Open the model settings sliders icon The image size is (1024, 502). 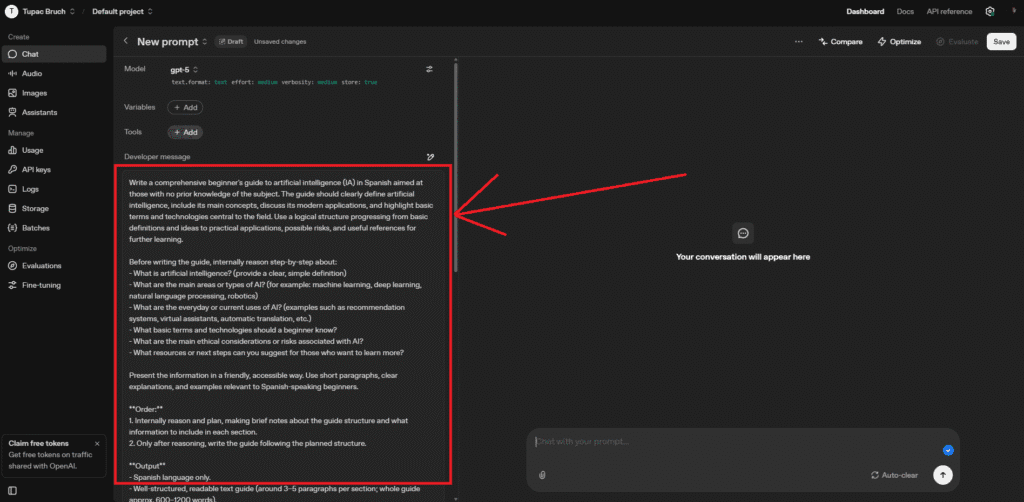(429, 69)
